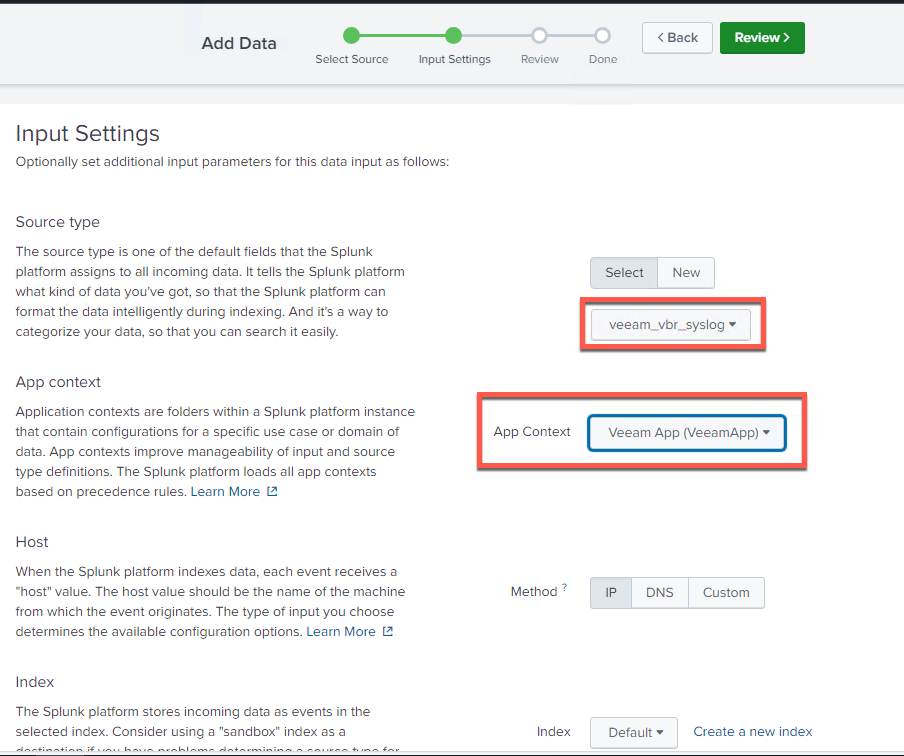Choose Select mode for source type
This screenshot has height=756, width=904.
(624, 273)
